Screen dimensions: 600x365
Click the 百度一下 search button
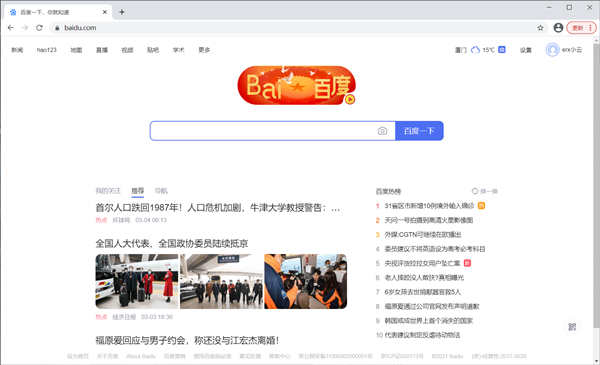click(419, 131)
